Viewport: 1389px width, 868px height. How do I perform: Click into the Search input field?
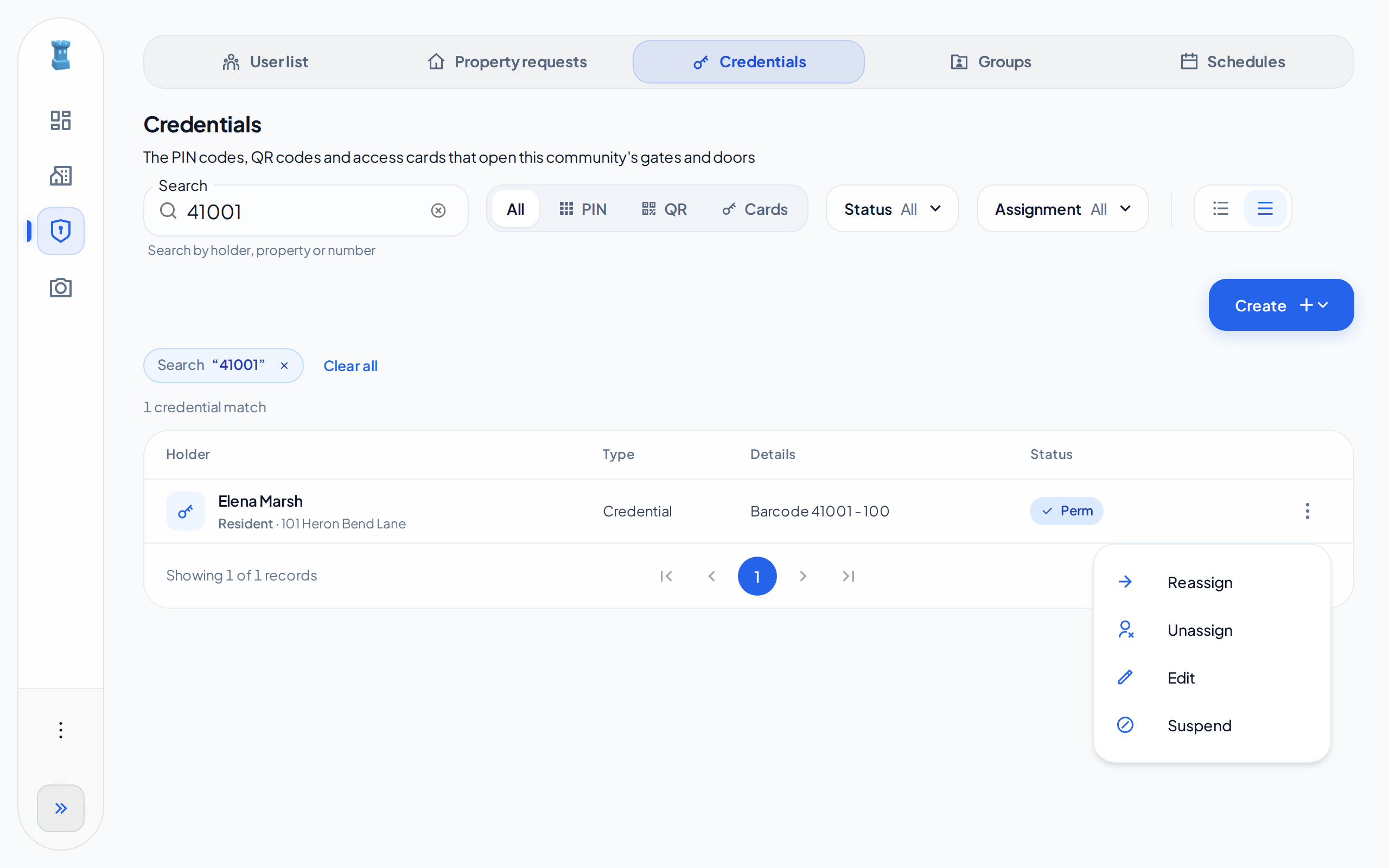click(x=305, y=210)
